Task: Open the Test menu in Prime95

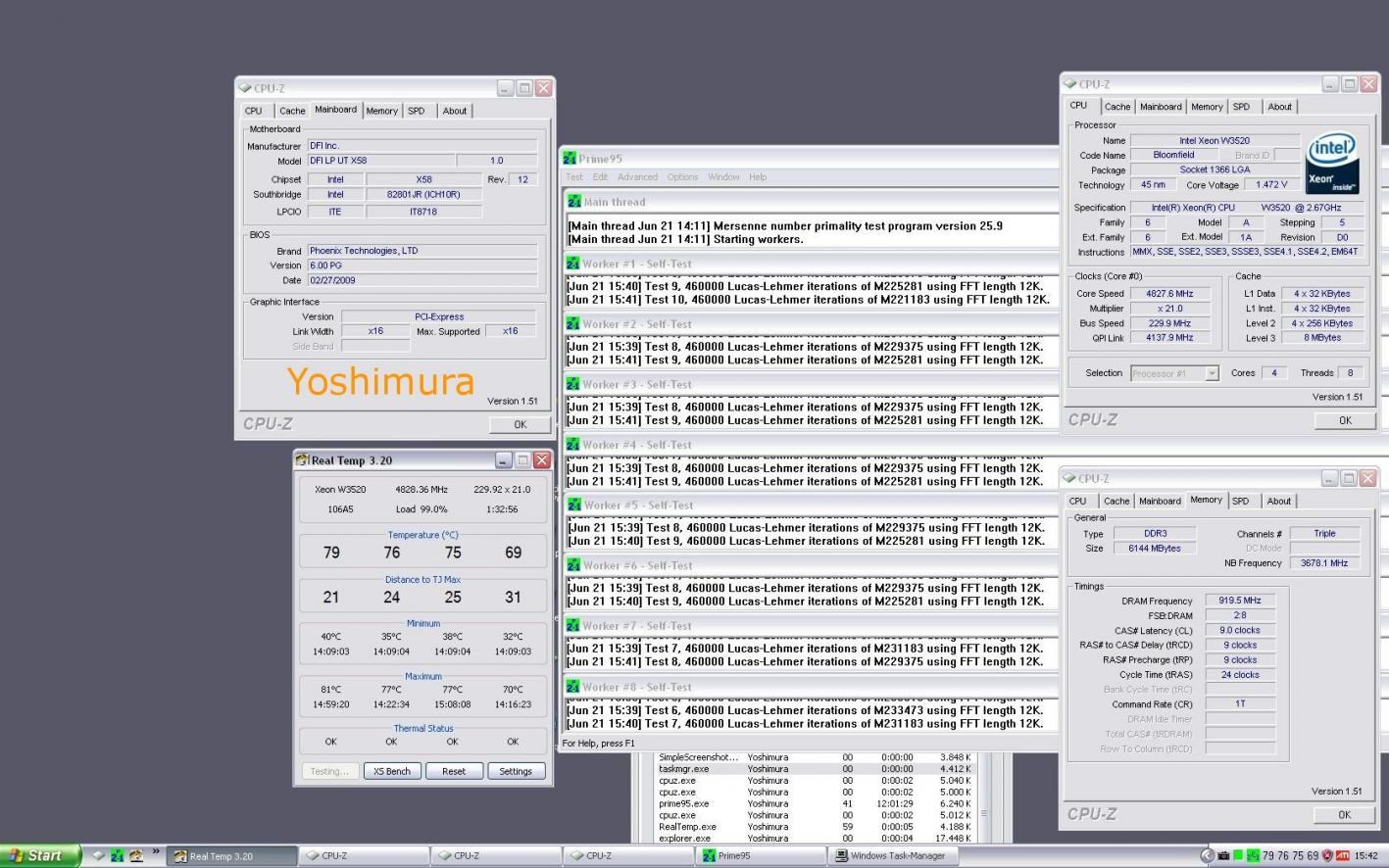Action: (574, 177)
